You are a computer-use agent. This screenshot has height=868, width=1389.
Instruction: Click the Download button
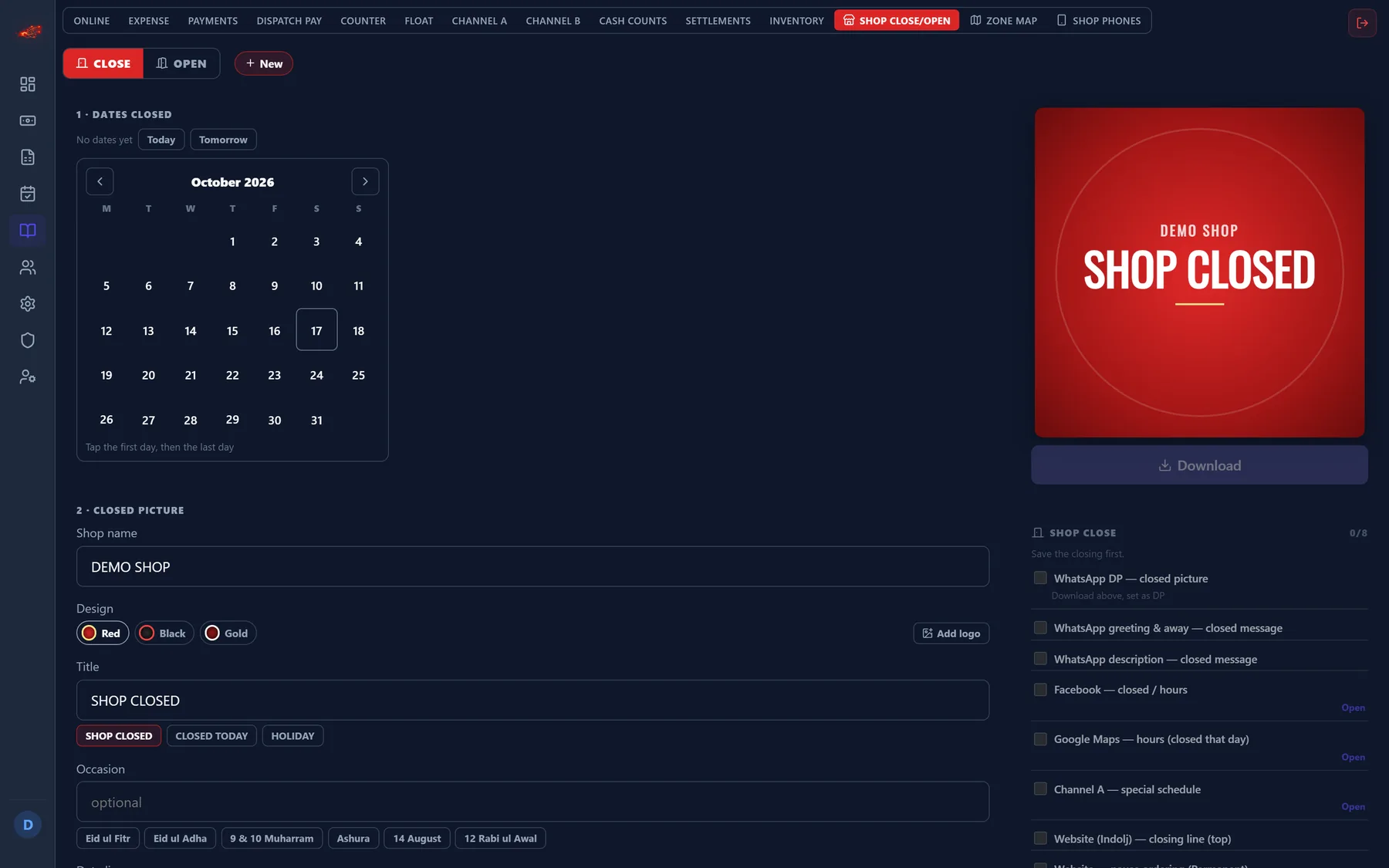[1199, 465]
